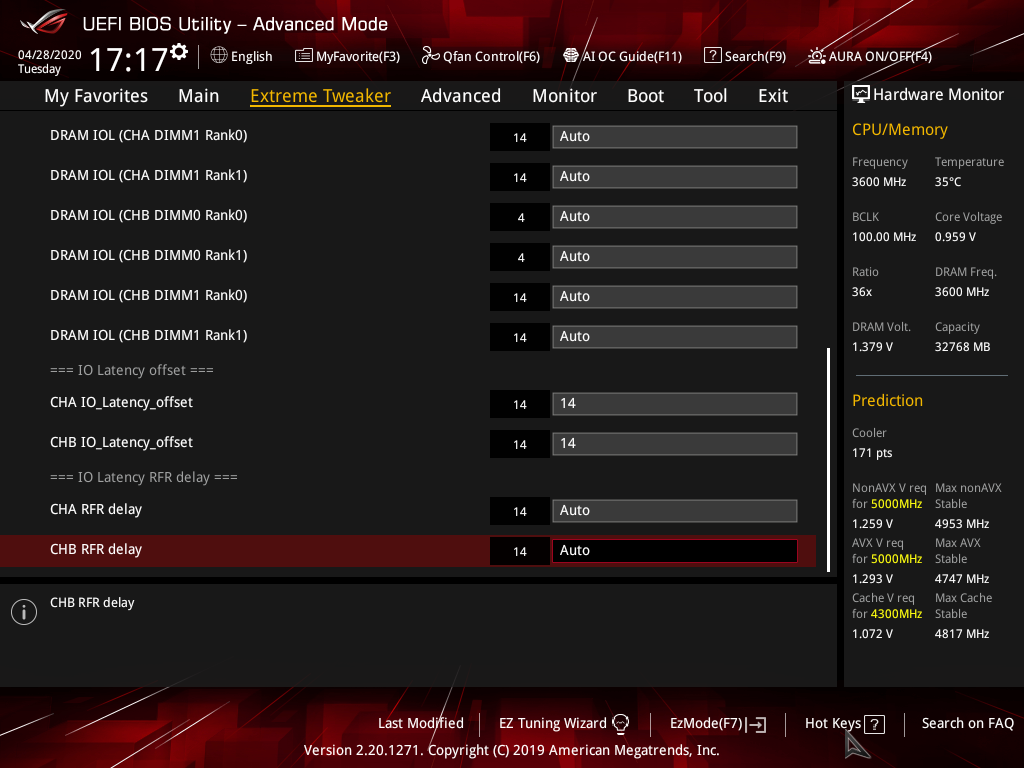1024x768 pixels.
Task: Select highlighted CHB RFR delay row label
Action: [x=96, y=549]
